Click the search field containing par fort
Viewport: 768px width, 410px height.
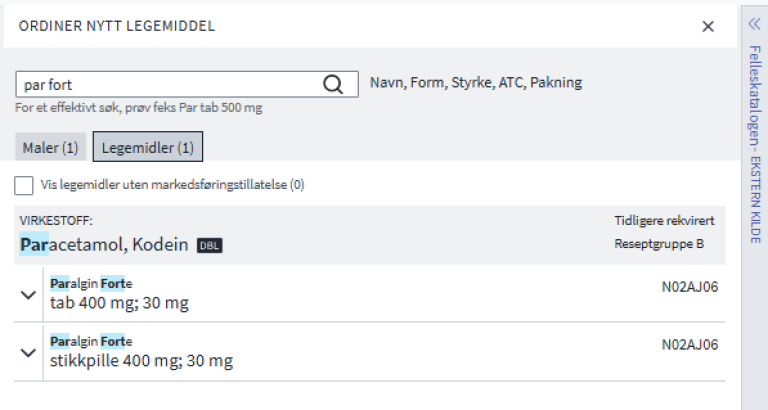[x=170, y=85]
